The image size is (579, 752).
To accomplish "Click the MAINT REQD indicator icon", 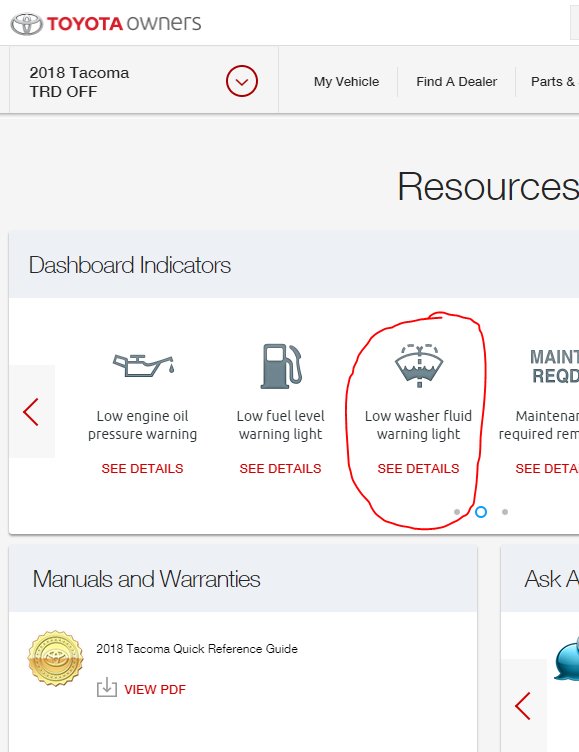I will (554, 366).
